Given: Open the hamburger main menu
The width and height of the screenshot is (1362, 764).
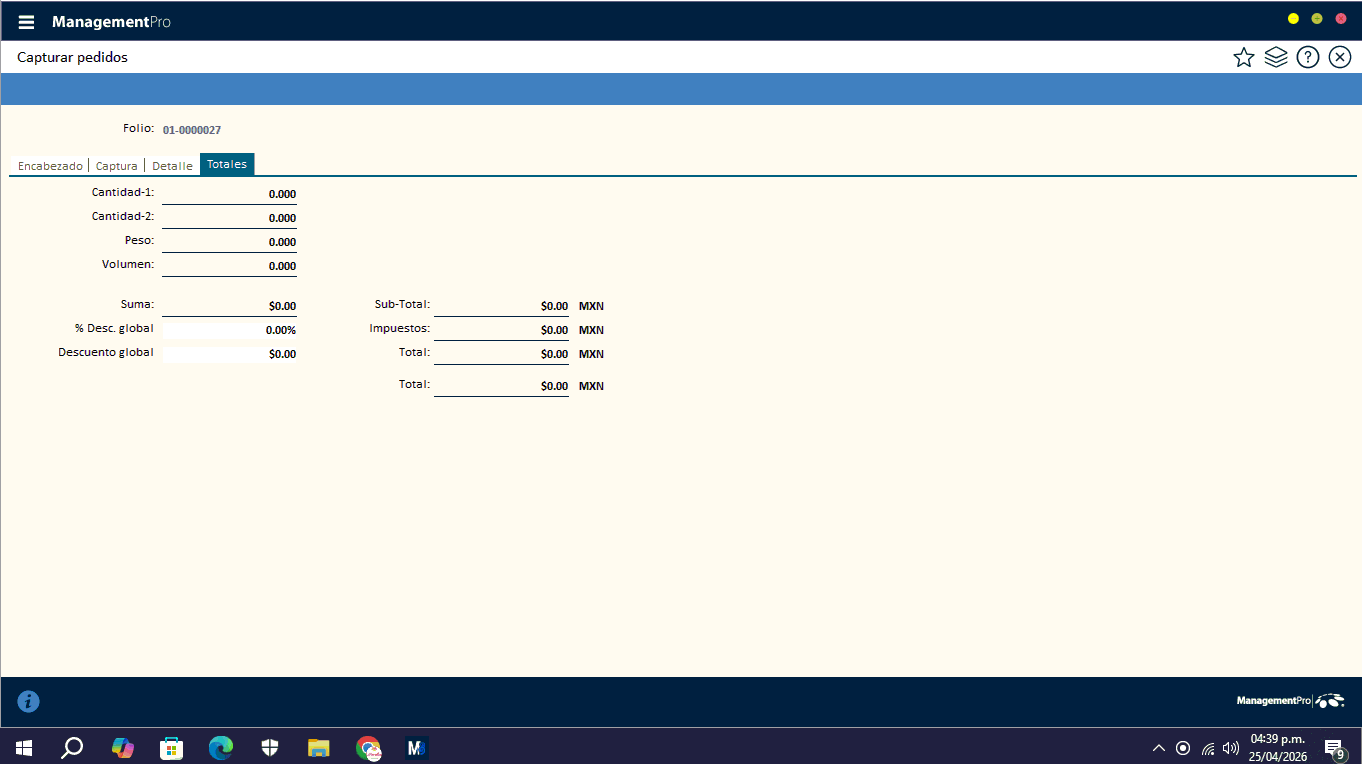Looking at the screenshot, I should click(26, 22).
